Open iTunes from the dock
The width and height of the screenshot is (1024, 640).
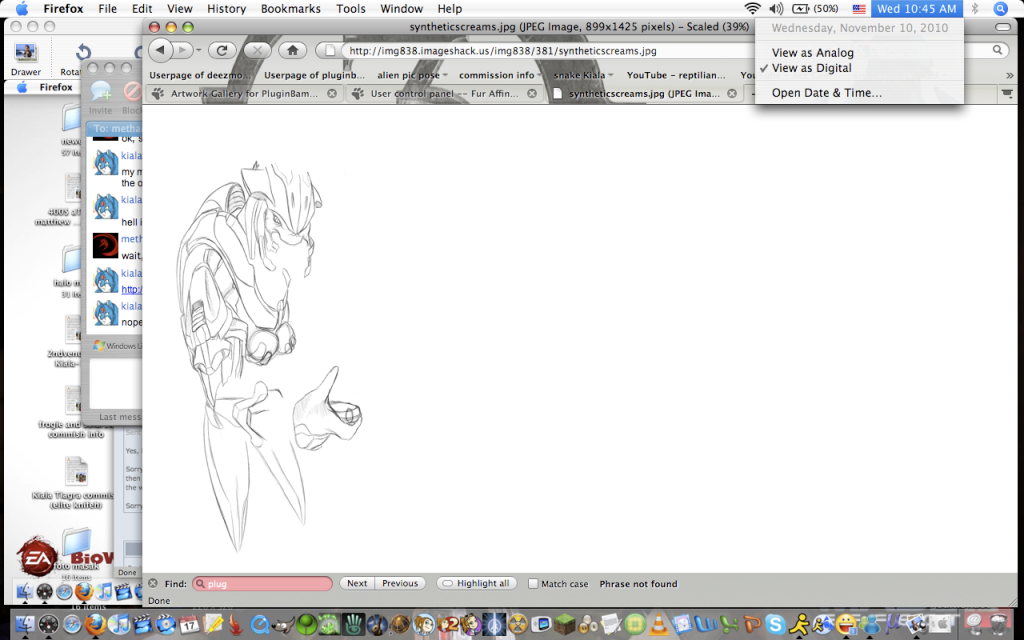tap(118, 624)
